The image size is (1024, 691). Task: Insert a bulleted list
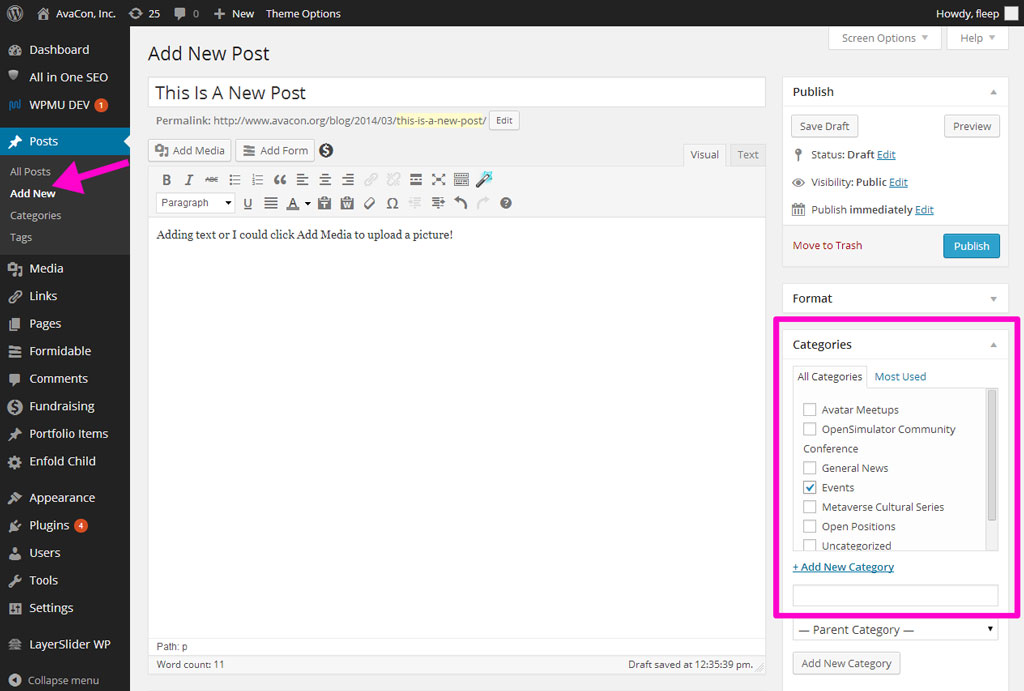[235, 180]
